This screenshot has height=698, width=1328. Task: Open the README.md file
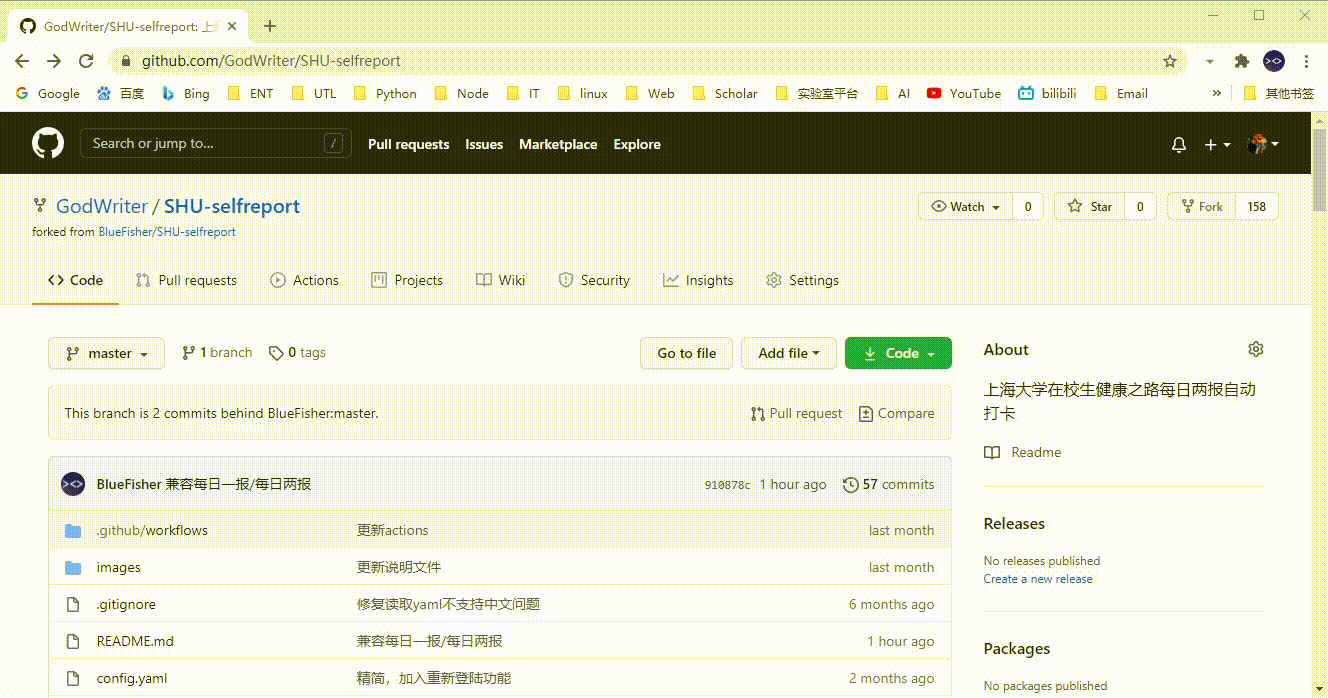coord(135,641)
